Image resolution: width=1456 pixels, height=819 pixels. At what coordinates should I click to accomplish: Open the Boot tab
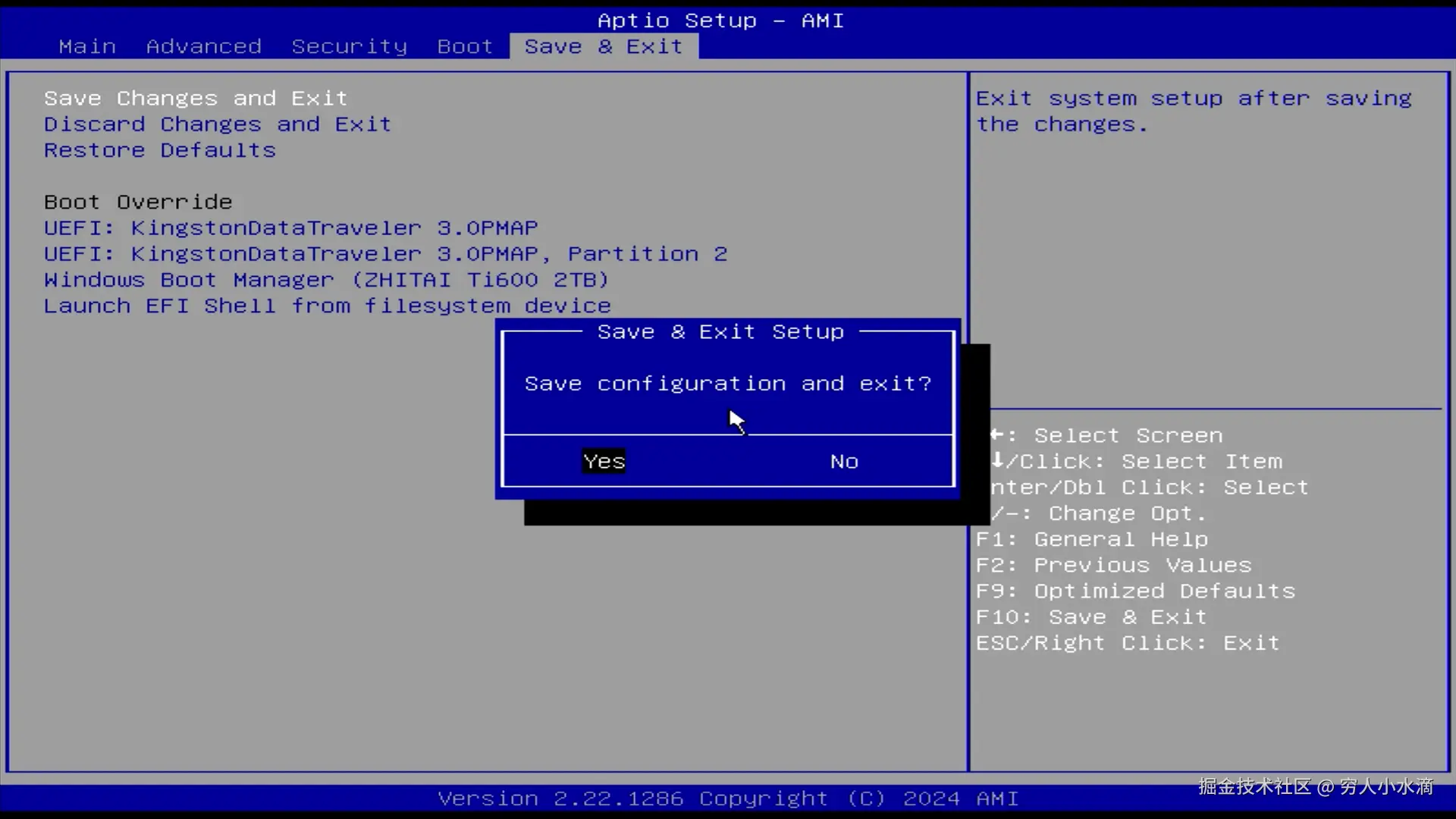[x=464, y=46]
